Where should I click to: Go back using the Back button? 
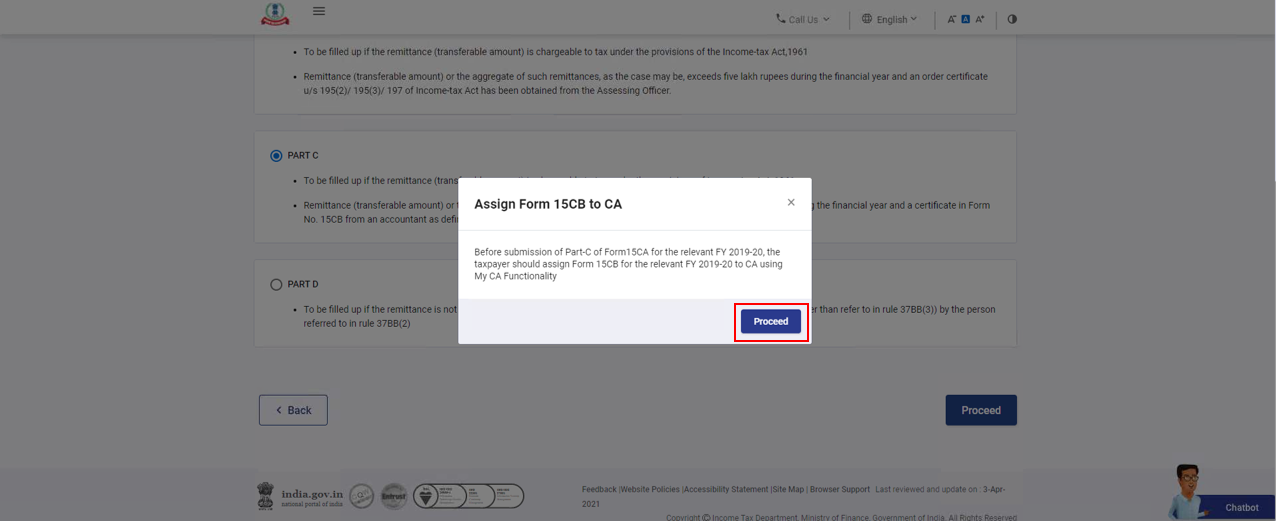tap(293, 410)
